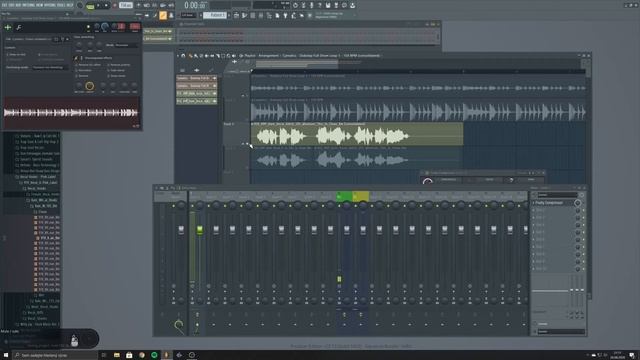Image resolution: width=640 pixels, height=360 pixels.
Task: Click the transport Play button
Action: click(98, 6)
